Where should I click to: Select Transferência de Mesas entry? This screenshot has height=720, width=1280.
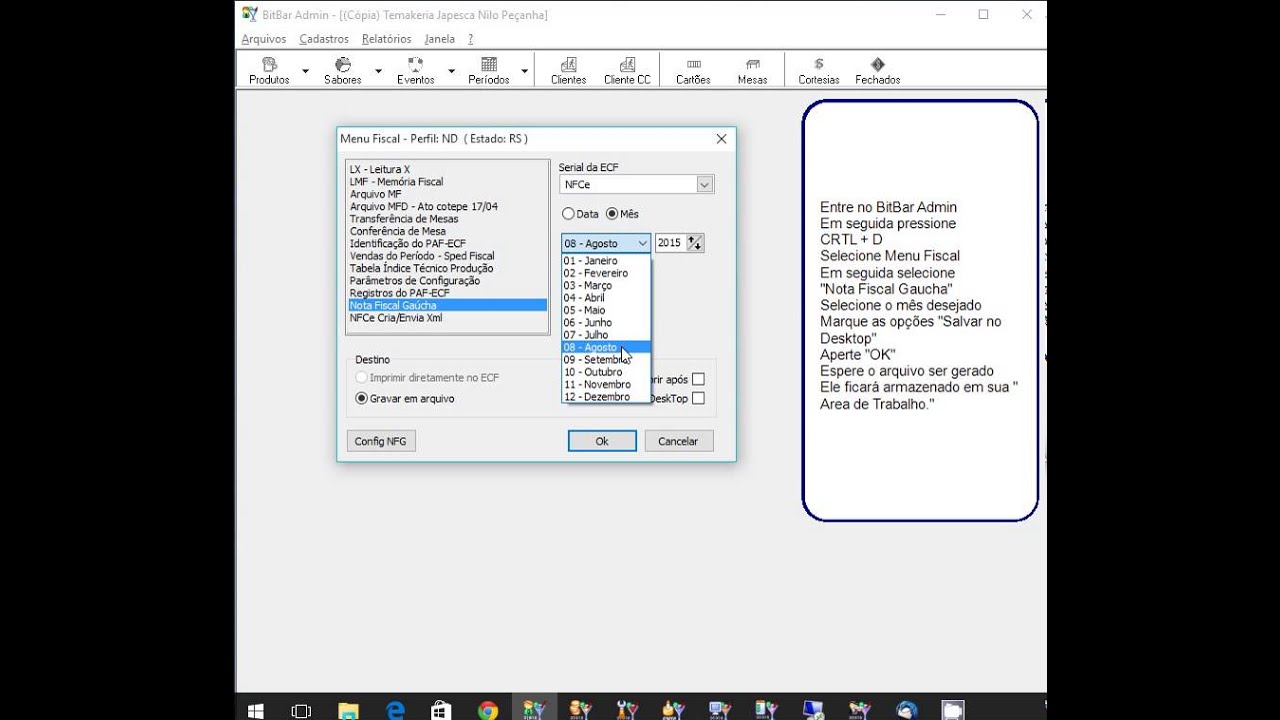[x=447, y=219]
